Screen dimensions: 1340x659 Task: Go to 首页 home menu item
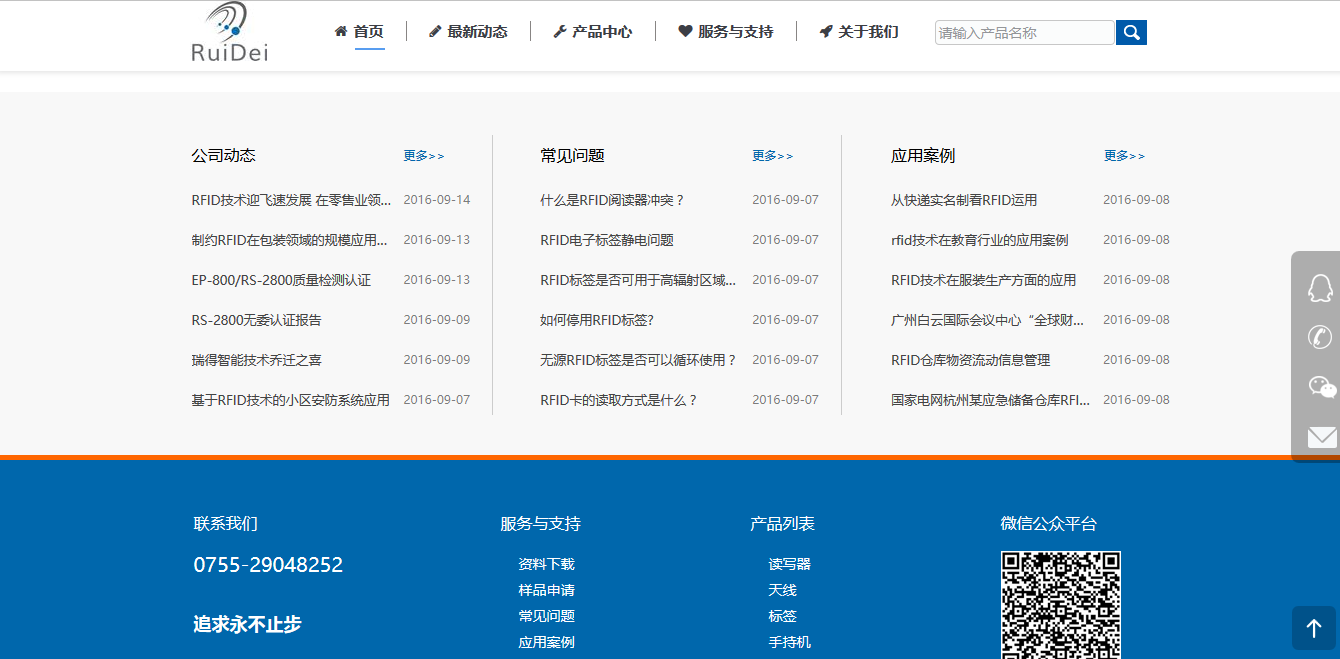click(359, 32)
